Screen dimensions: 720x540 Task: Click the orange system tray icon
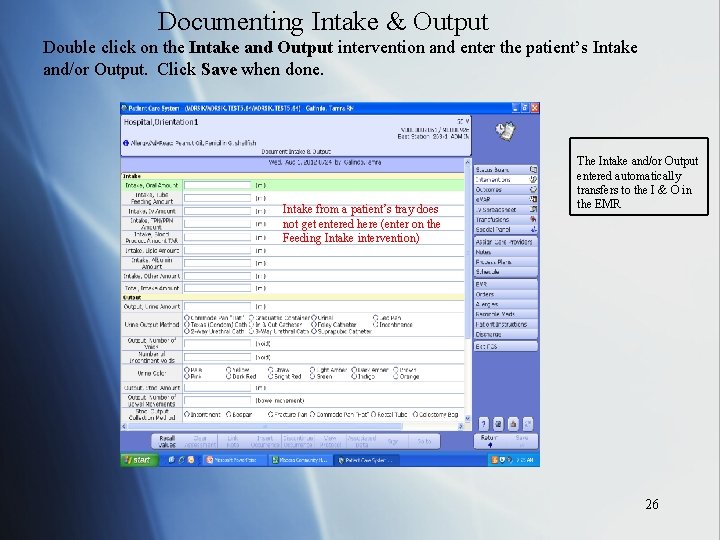coord(495,460)
